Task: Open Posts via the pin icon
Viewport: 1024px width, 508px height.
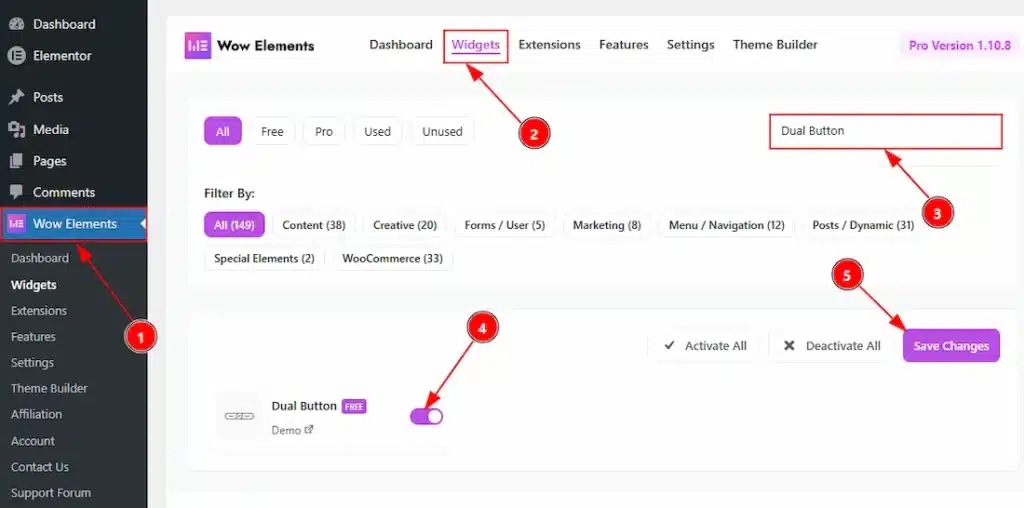Action: 16,97
